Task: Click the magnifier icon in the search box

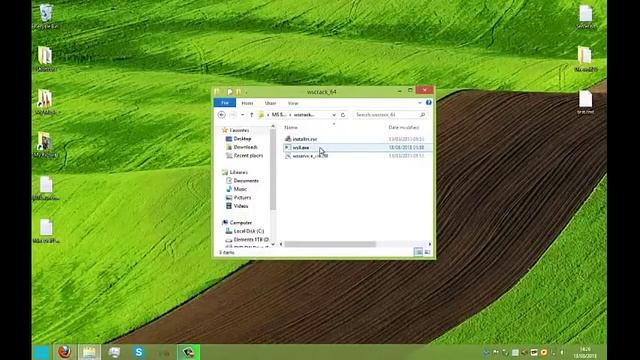Action: [422, 115]
